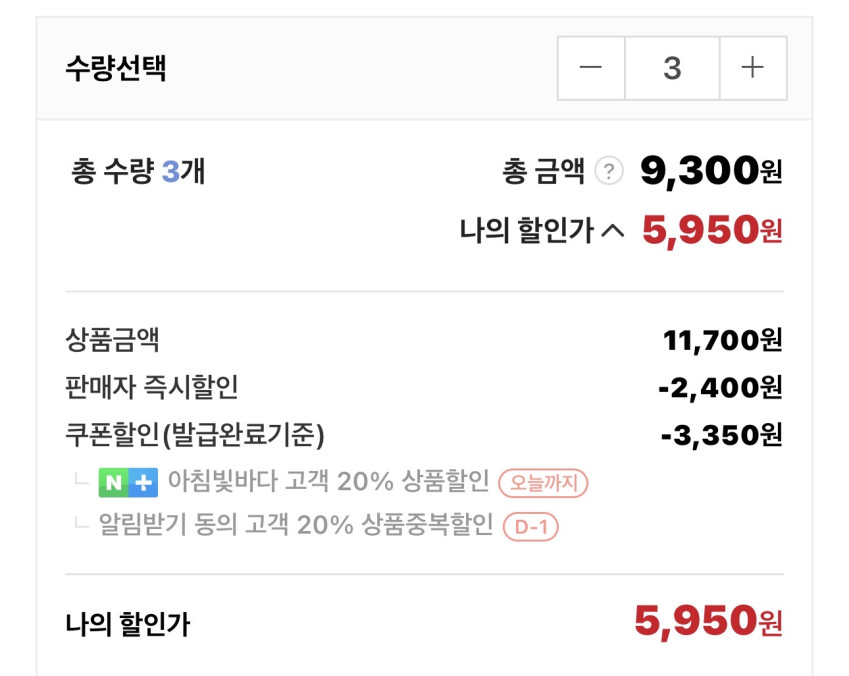
Task: Click the red 5,950원 beside the chevron
Action: pos(711,231)
